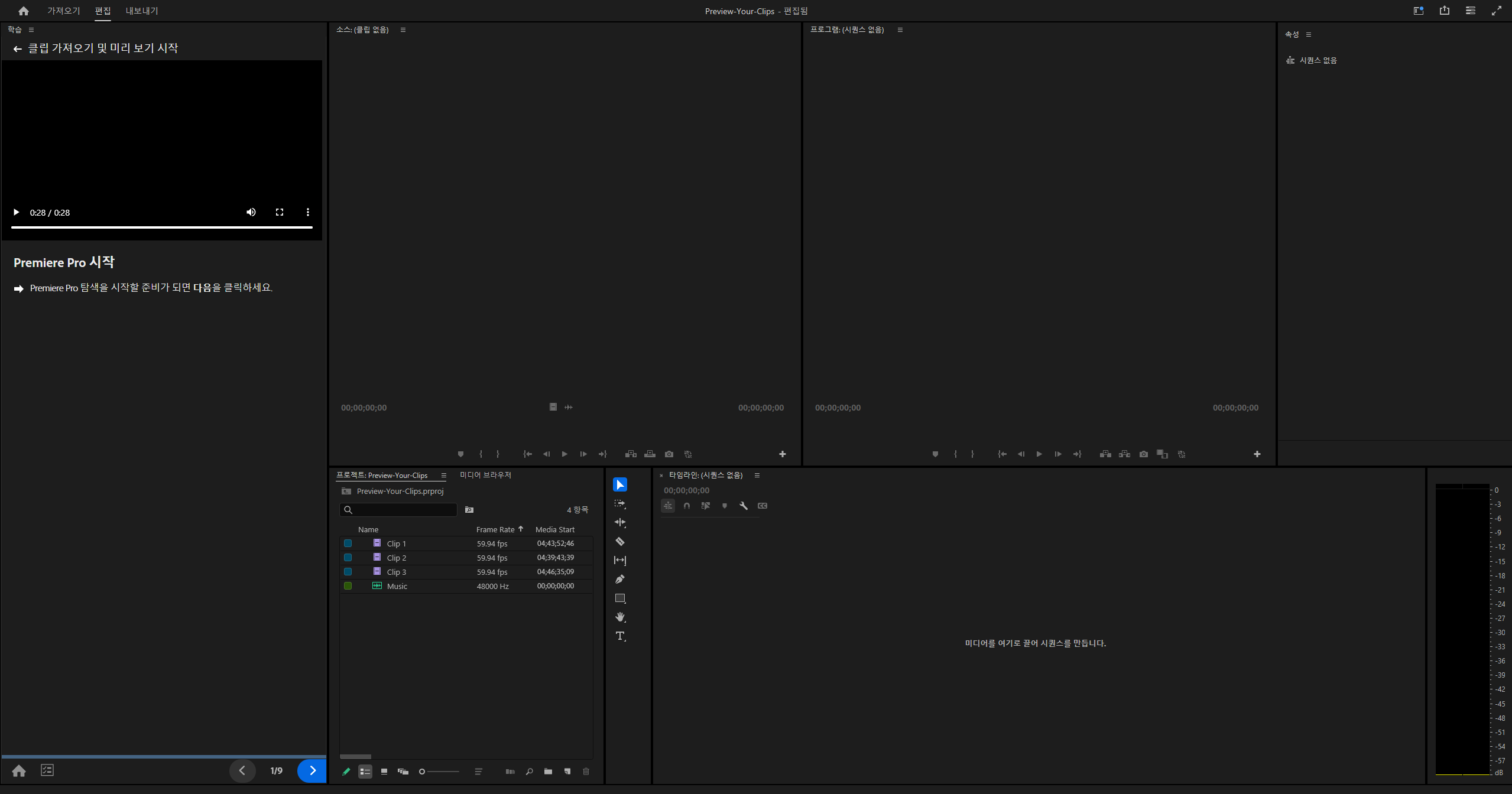Select the Ripple Edit tool
Screen dimensions: 1512x794
[619, 522]
